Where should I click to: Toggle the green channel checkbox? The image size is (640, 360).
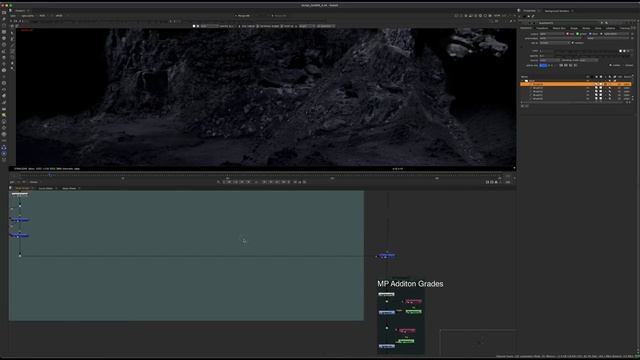[577, 34]
